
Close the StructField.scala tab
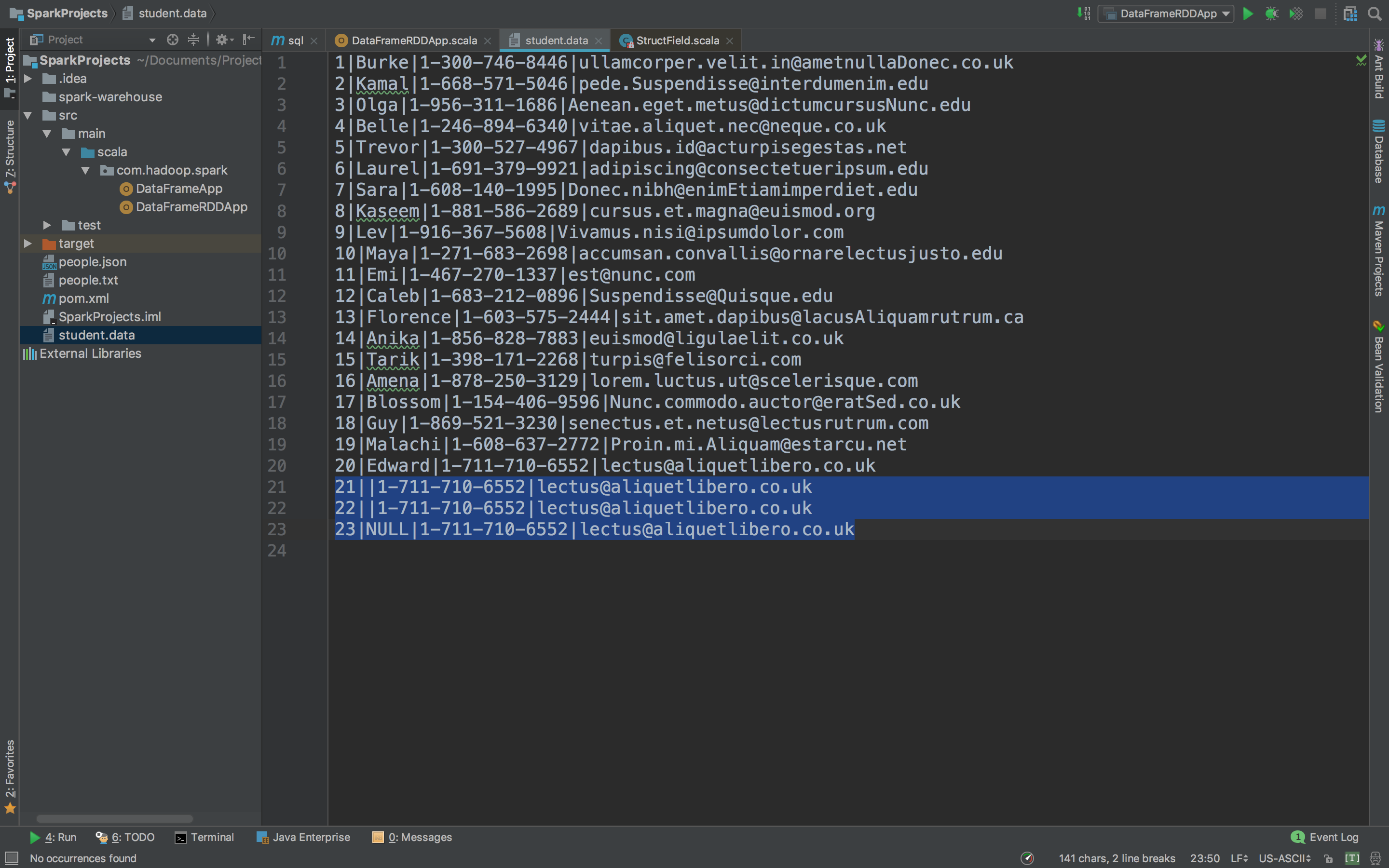pos(730,41)
